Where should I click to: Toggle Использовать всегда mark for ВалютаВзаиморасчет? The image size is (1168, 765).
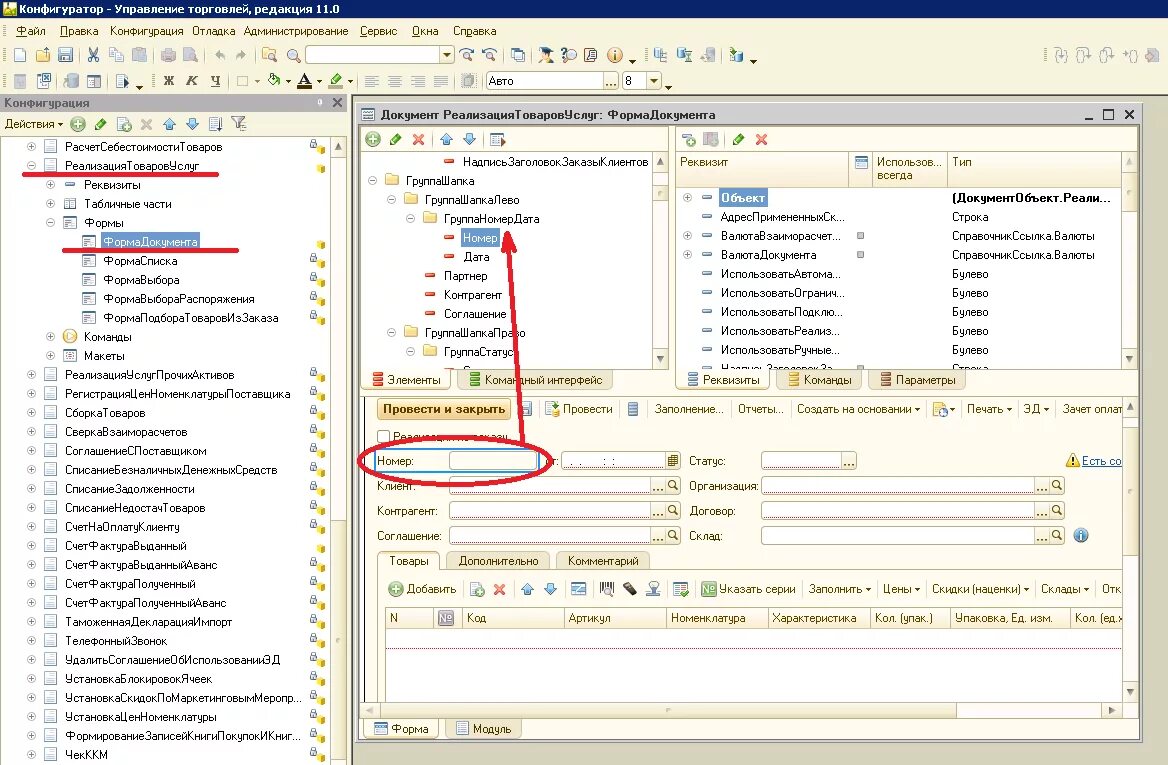tap(860, 235)
